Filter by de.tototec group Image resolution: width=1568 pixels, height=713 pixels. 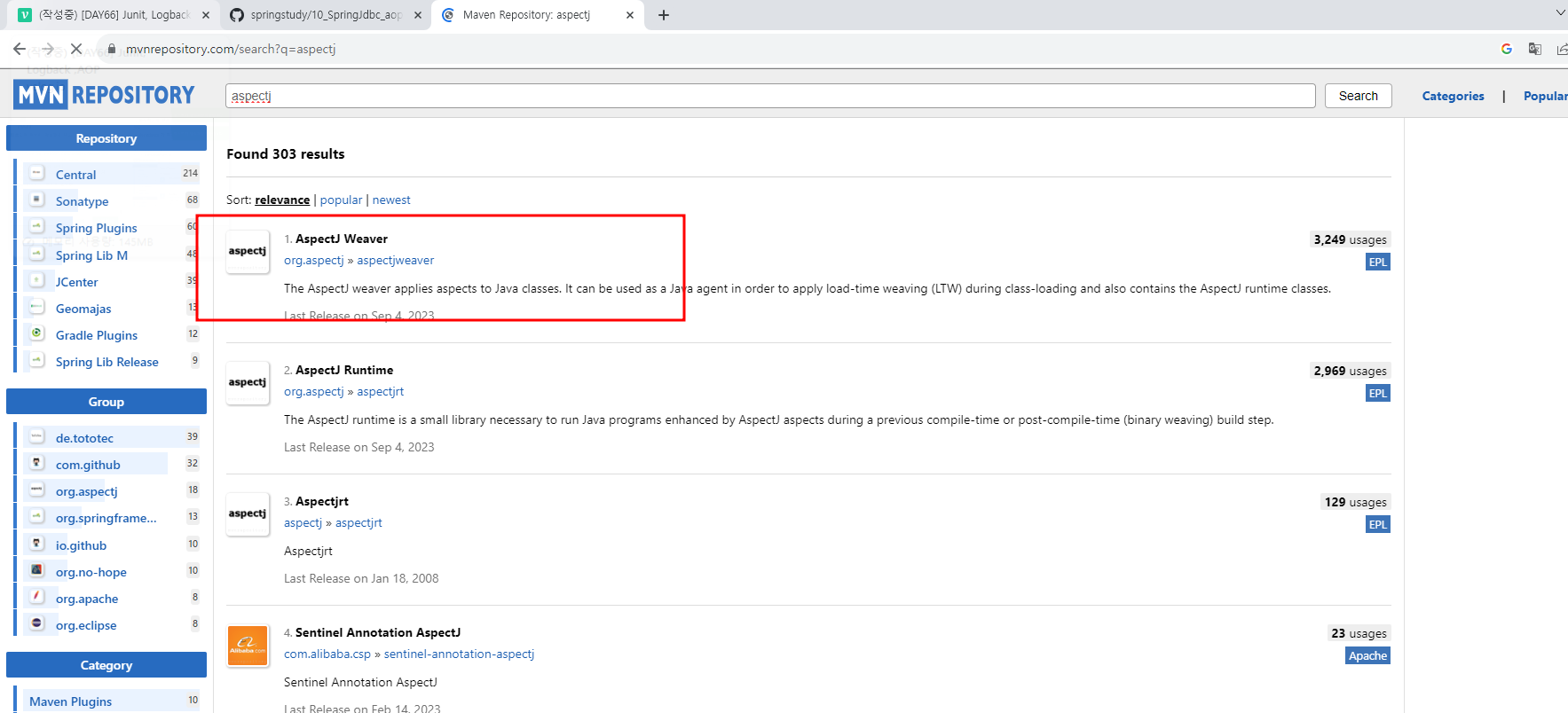(x=84, y=438)
